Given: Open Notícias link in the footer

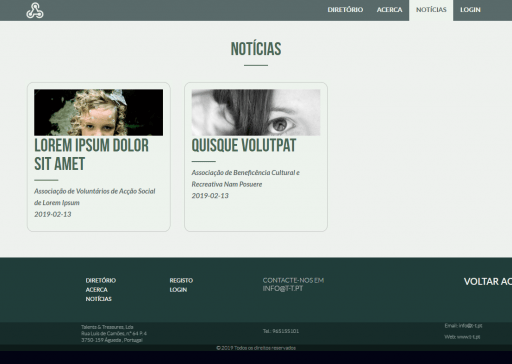Looking at the screenshot, I should click(x=99, y=299).
